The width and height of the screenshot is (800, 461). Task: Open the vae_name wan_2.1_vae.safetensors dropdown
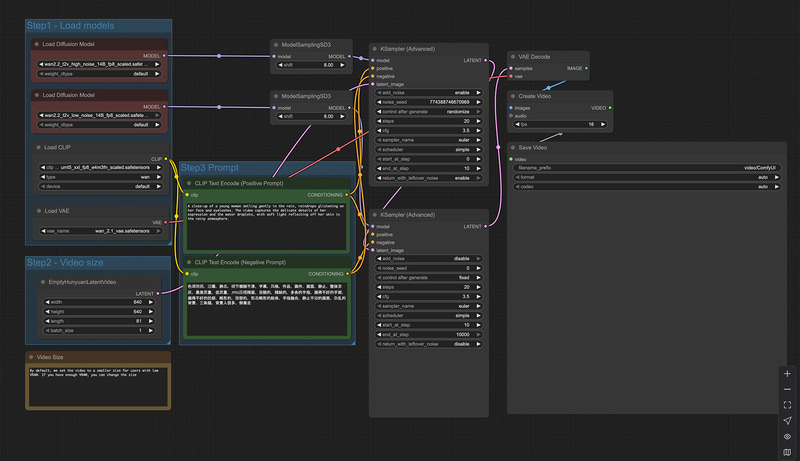[101, 231]
